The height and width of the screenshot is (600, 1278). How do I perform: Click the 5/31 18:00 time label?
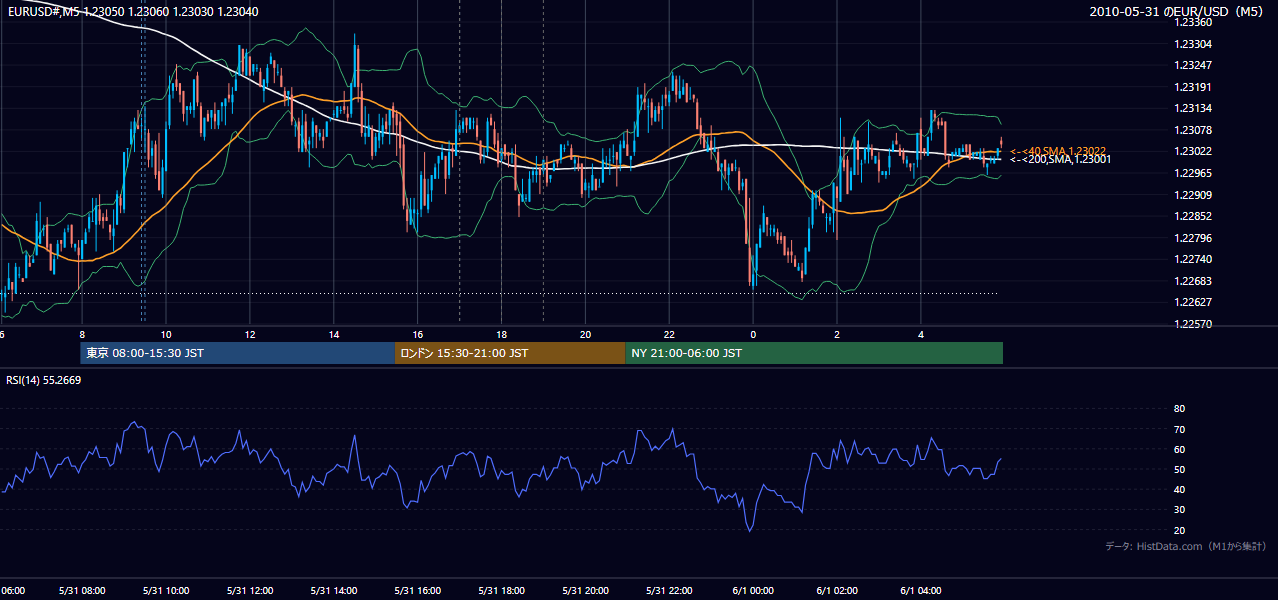501,591
